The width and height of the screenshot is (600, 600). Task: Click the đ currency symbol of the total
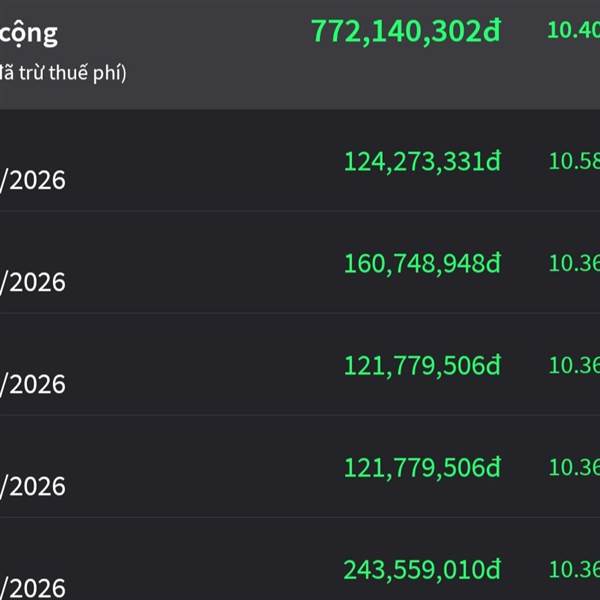tap(490, 31)
